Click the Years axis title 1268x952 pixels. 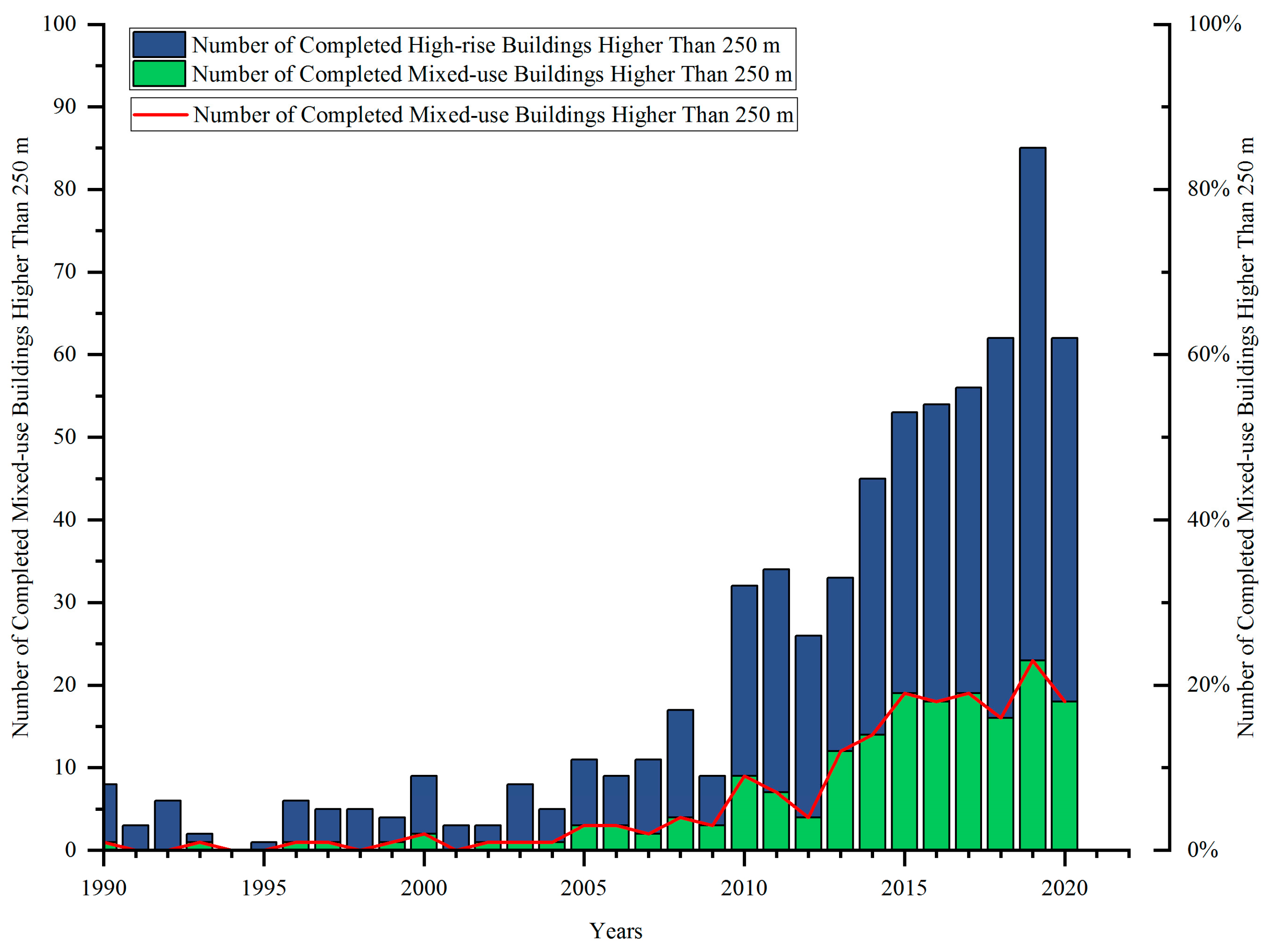616,931
